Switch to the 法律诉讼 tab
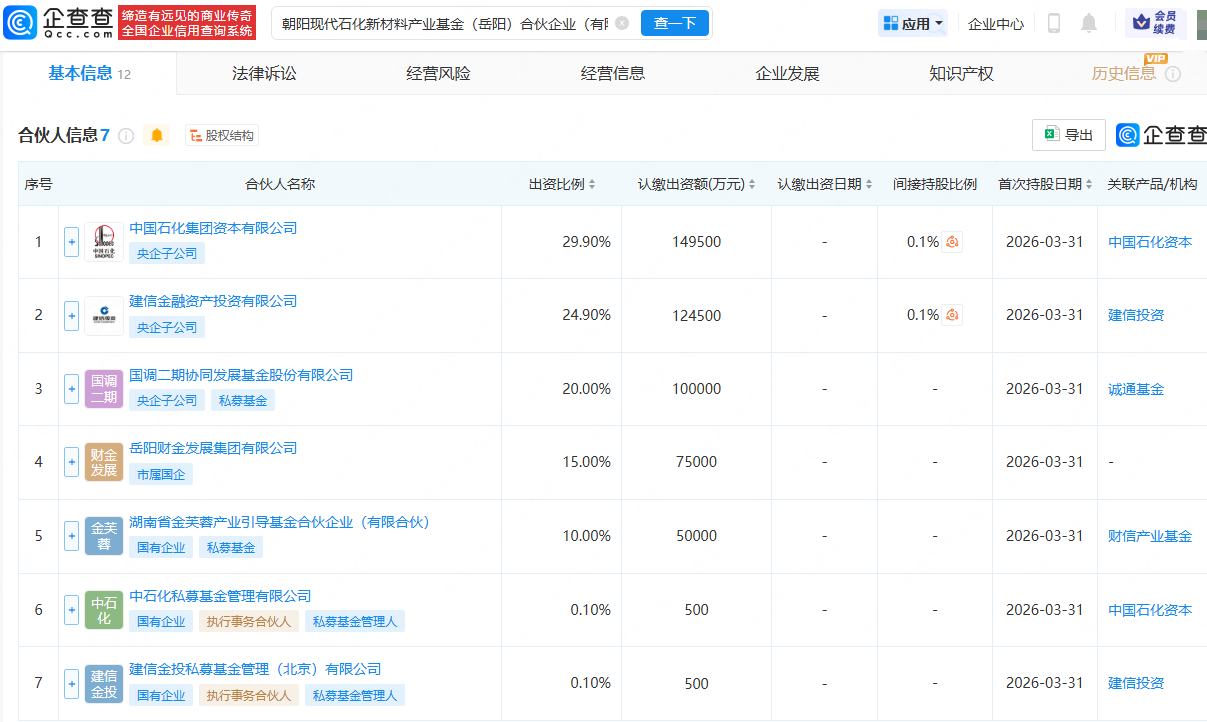Image resolution: width=1207 pixels, height=722 pixels. (x=264, y=74)
